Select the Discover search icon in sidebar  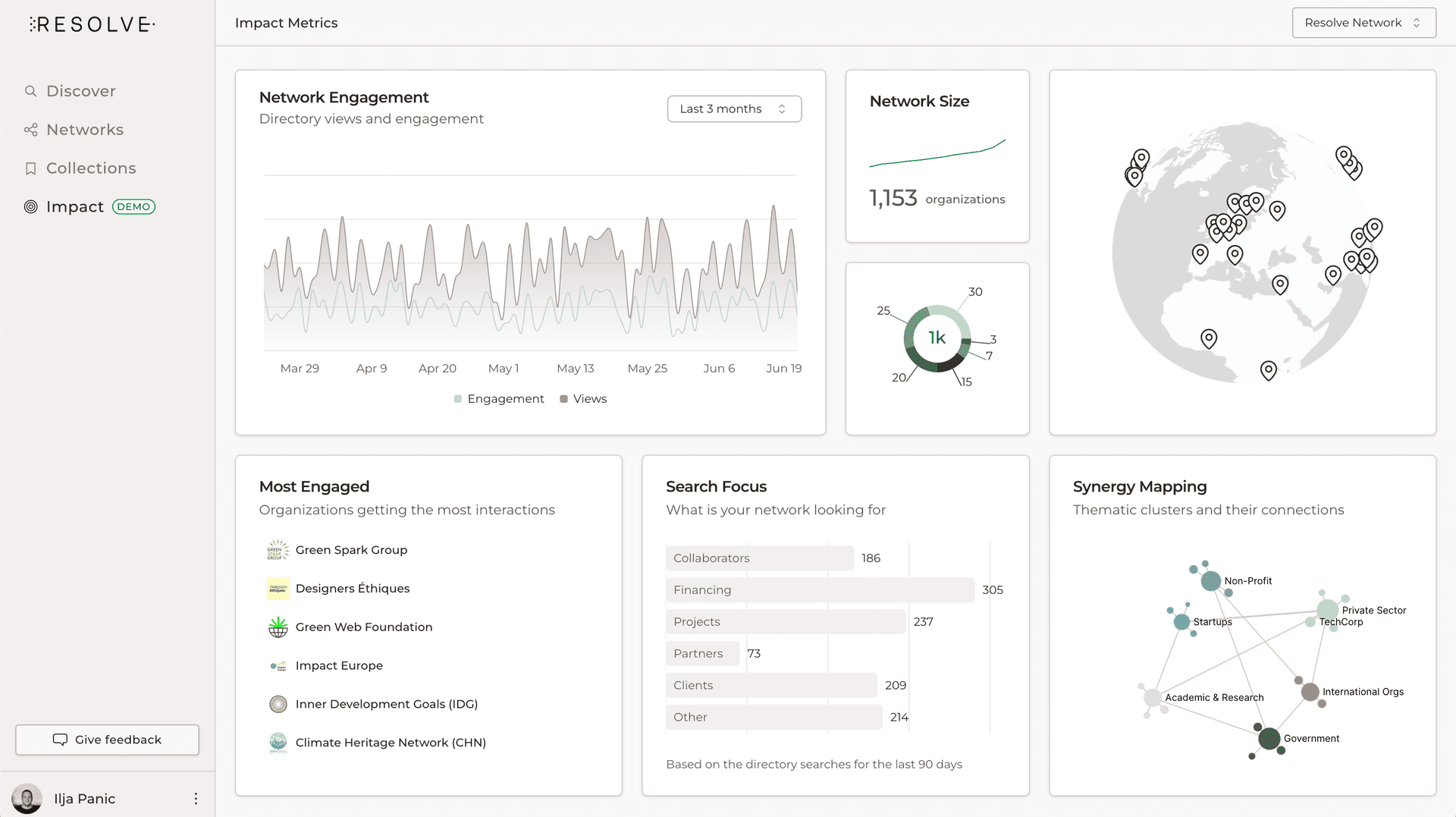pos(30,90)
